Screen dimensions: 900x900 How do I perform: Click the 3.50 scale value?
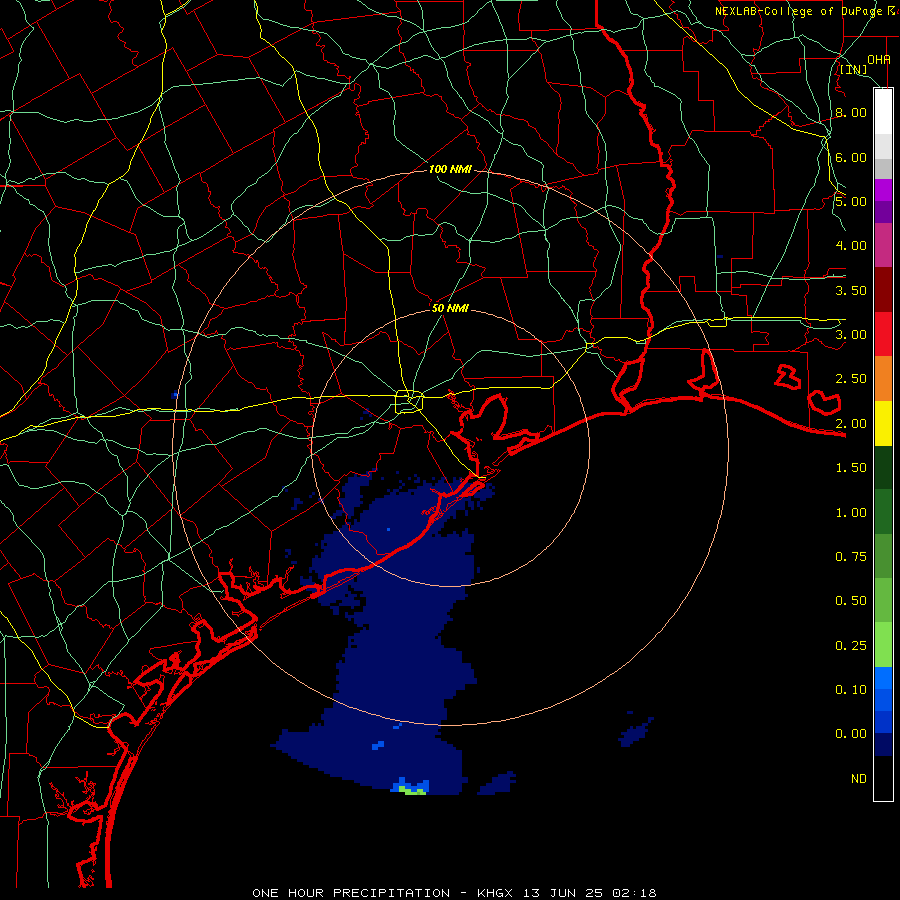click(x=851, y=290)
